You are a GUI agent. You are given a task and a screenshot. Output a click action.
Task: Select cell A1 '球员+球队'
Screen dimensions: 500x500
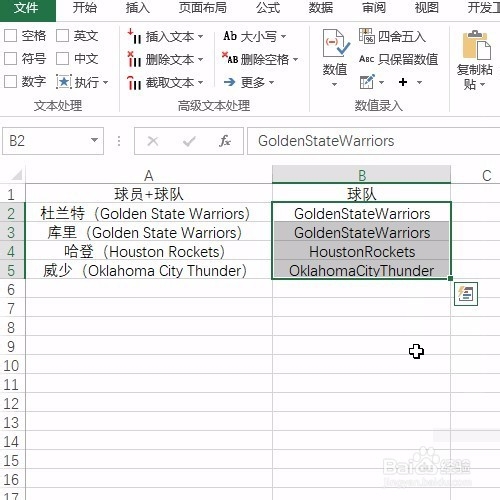(x=149, y=194)
